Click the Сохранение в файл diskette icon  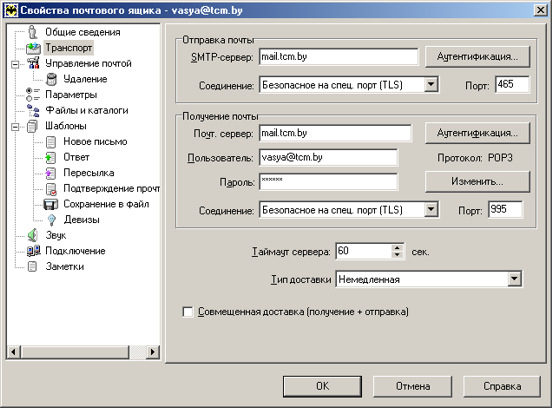click(50, 204)
